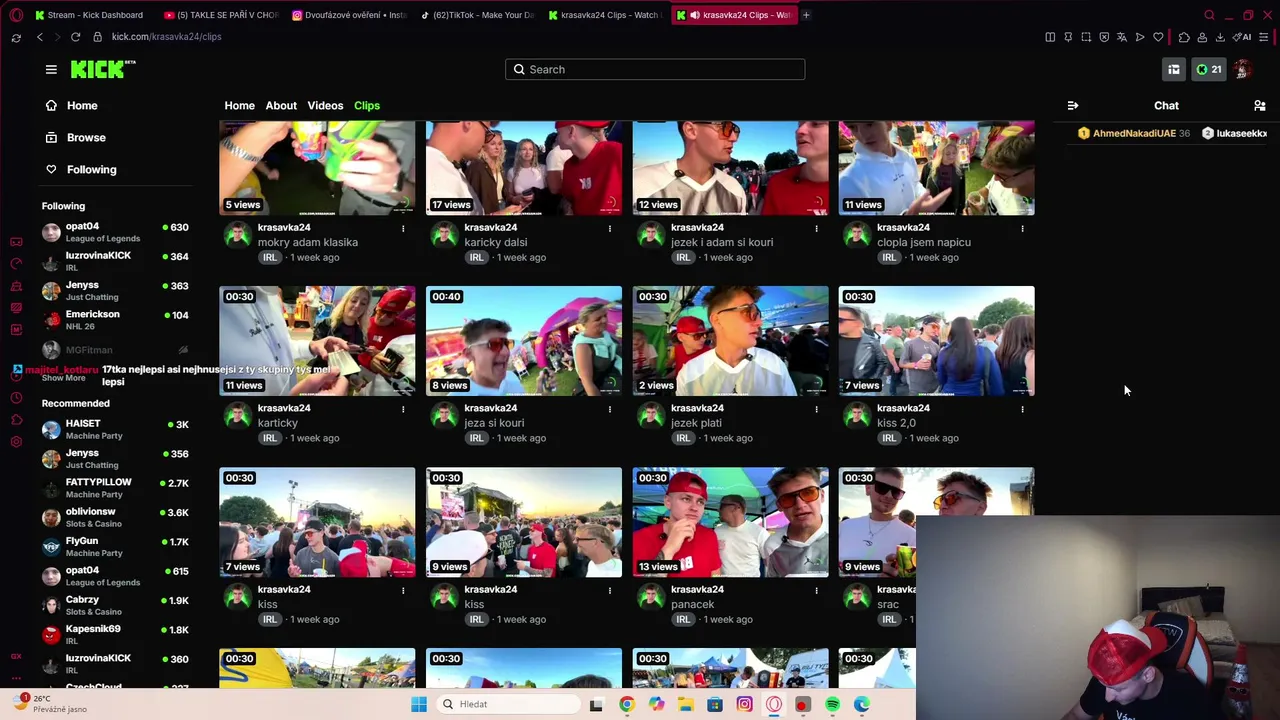Open Opera sidebar extensions icon

[16, 419]
